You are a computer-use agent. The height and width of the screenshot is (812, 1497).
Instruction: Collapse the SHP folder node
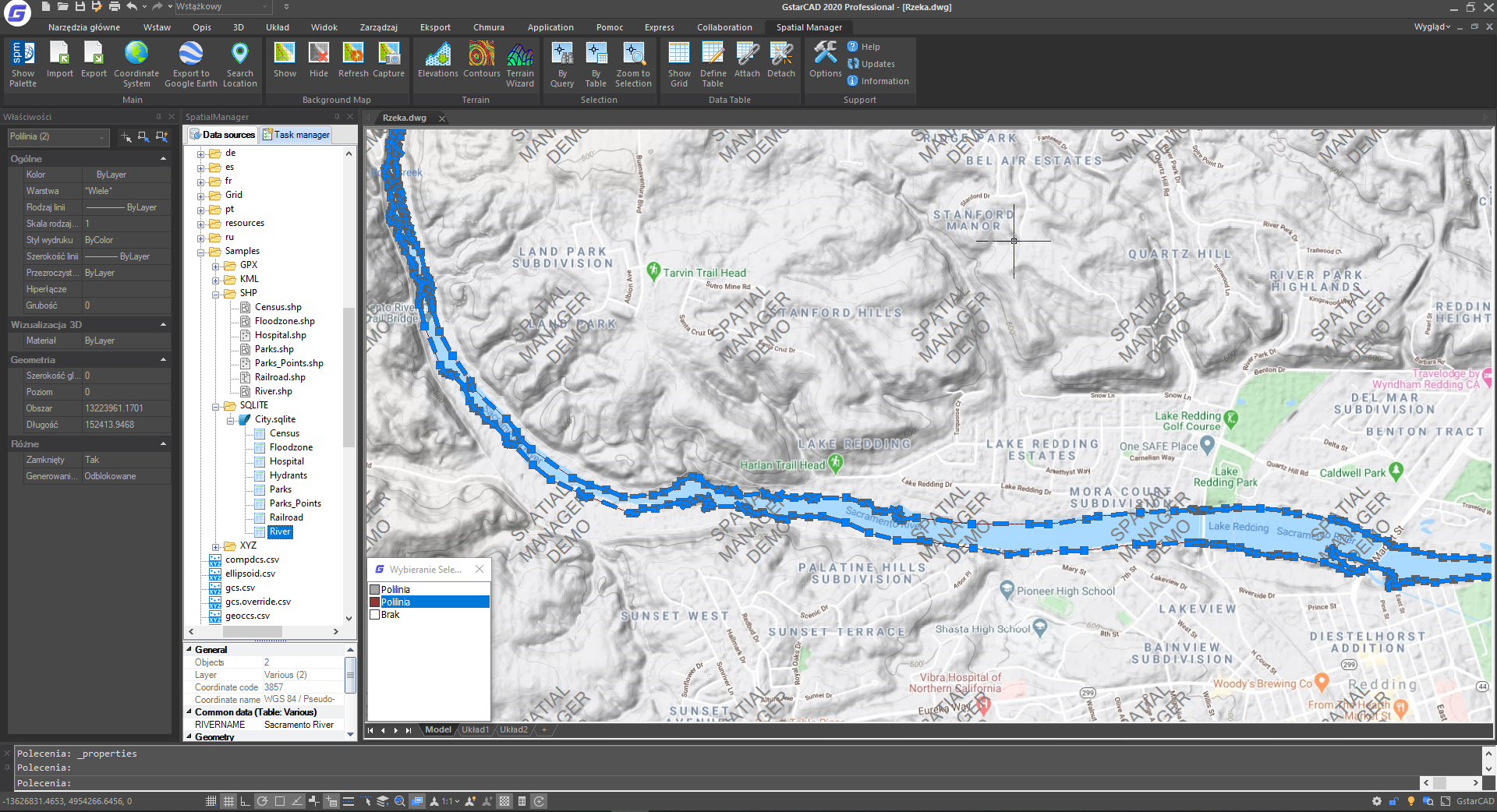216,294
